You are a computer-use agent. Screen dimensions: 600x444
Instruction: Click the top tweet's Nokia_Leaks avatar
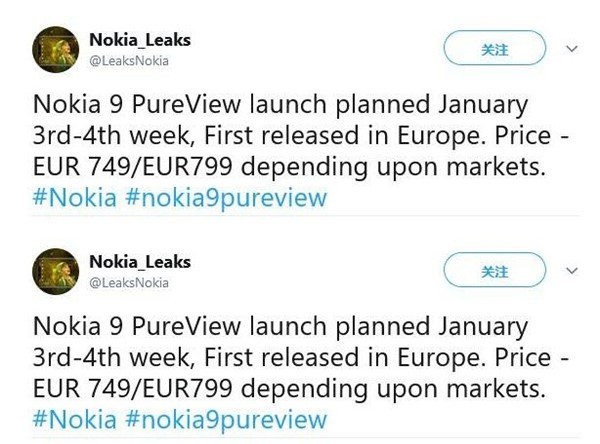point(58,49)
